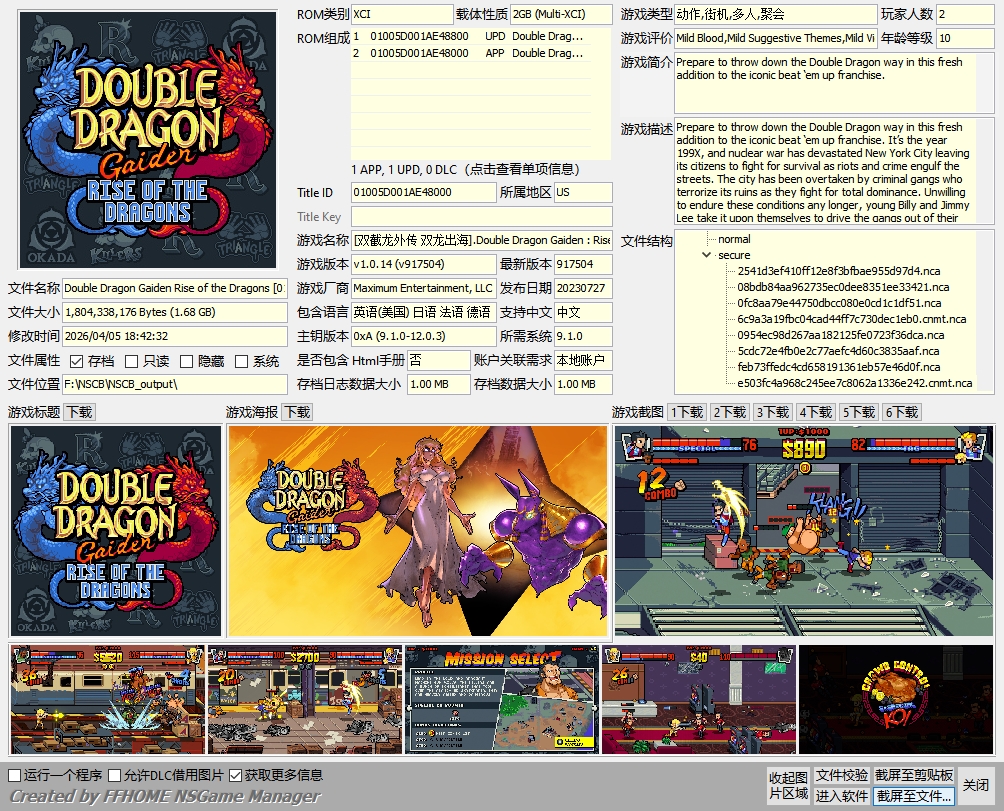
Task: Click the 3下载 screenshot download button
Action: pos(772,412)
